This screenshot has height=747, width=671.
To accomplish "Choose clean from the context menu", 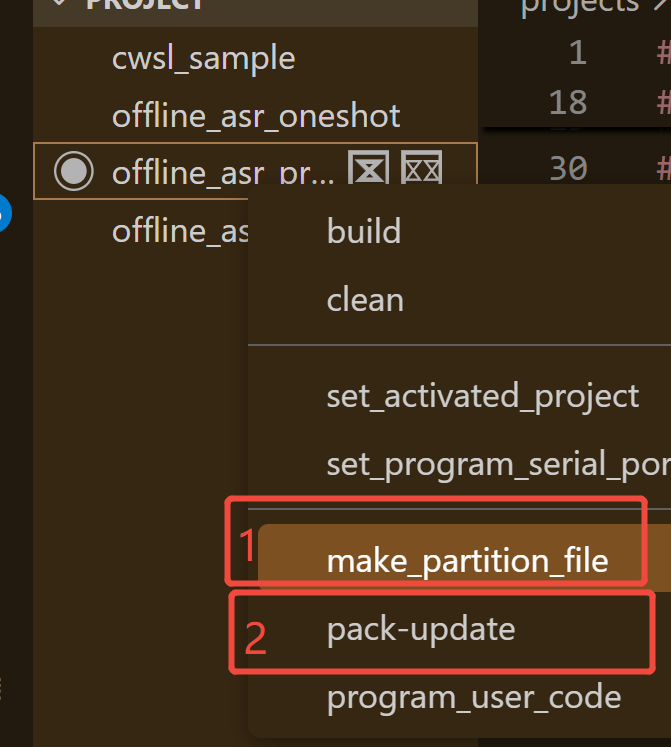I will coord(365,299).
